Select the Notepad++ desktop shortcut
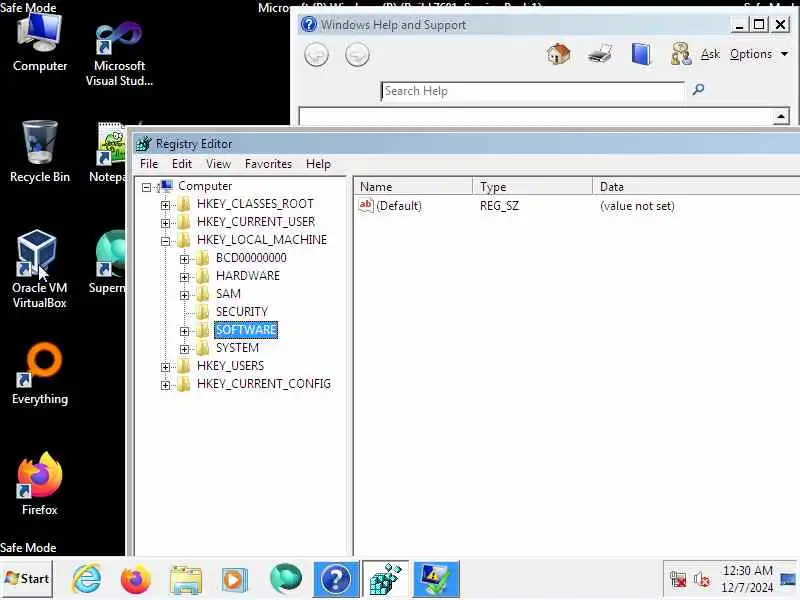The image size is (800, 600). 109,152
